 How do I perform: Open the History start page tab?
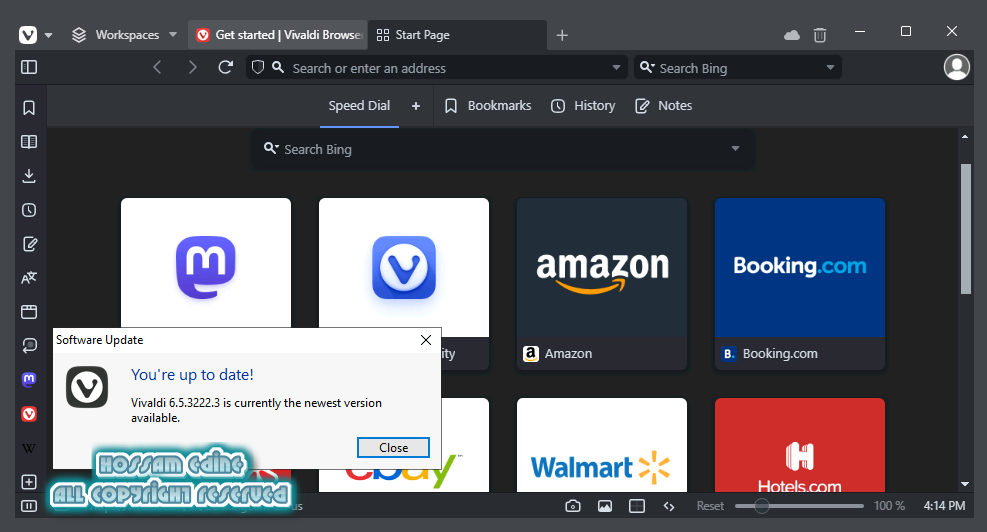click(x=584, y=106)
